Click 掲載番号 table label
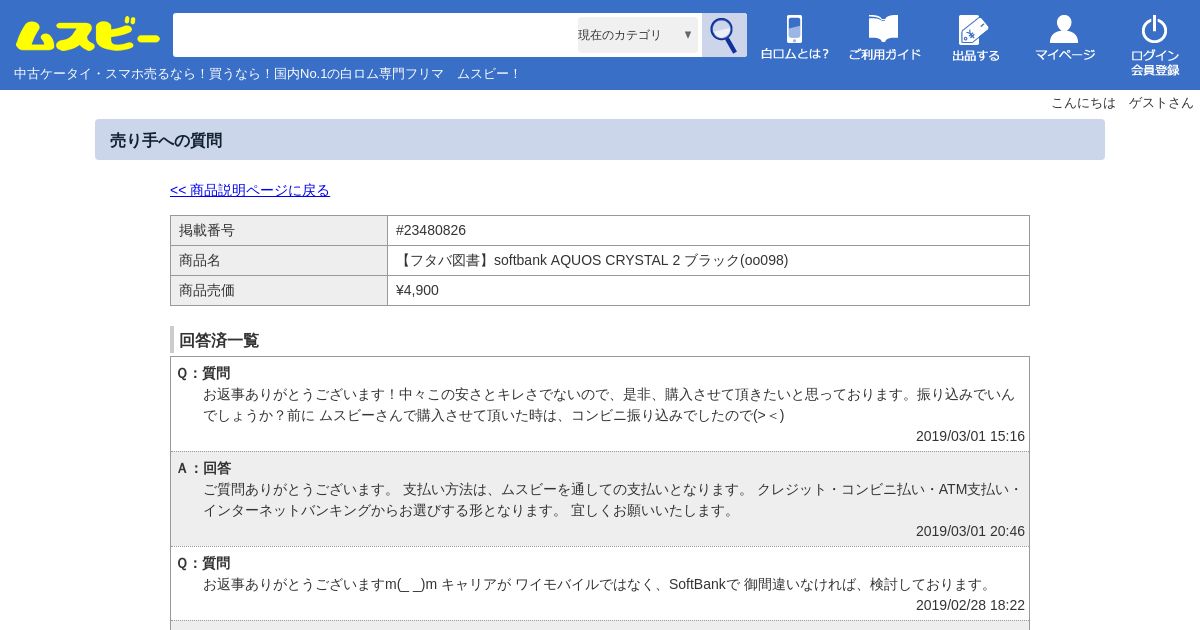The height and width of the screenshot is (630, 1200). point(279,230)
